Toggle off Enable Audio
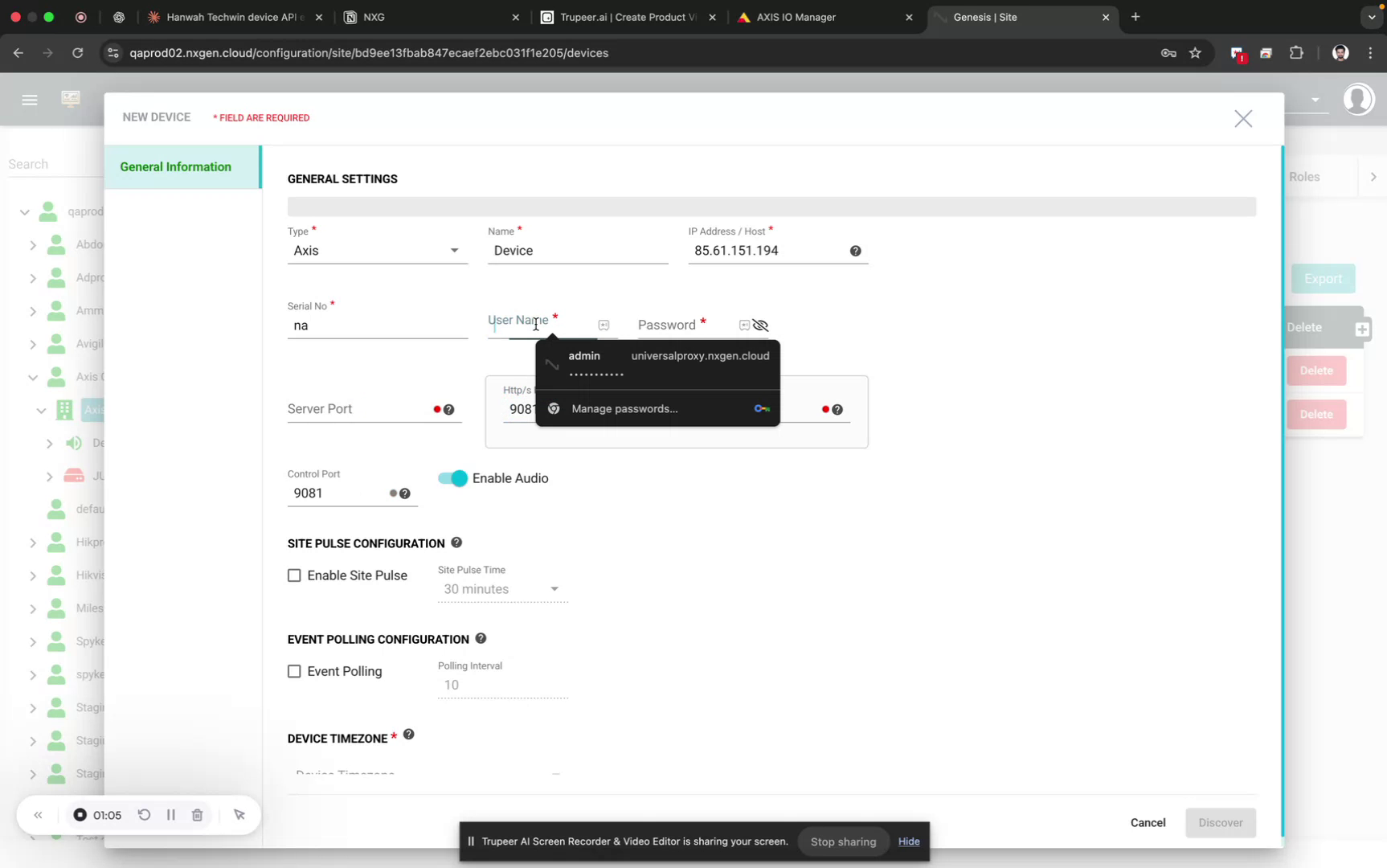This screenshot has height=868, width=1387. click(451, 477)
